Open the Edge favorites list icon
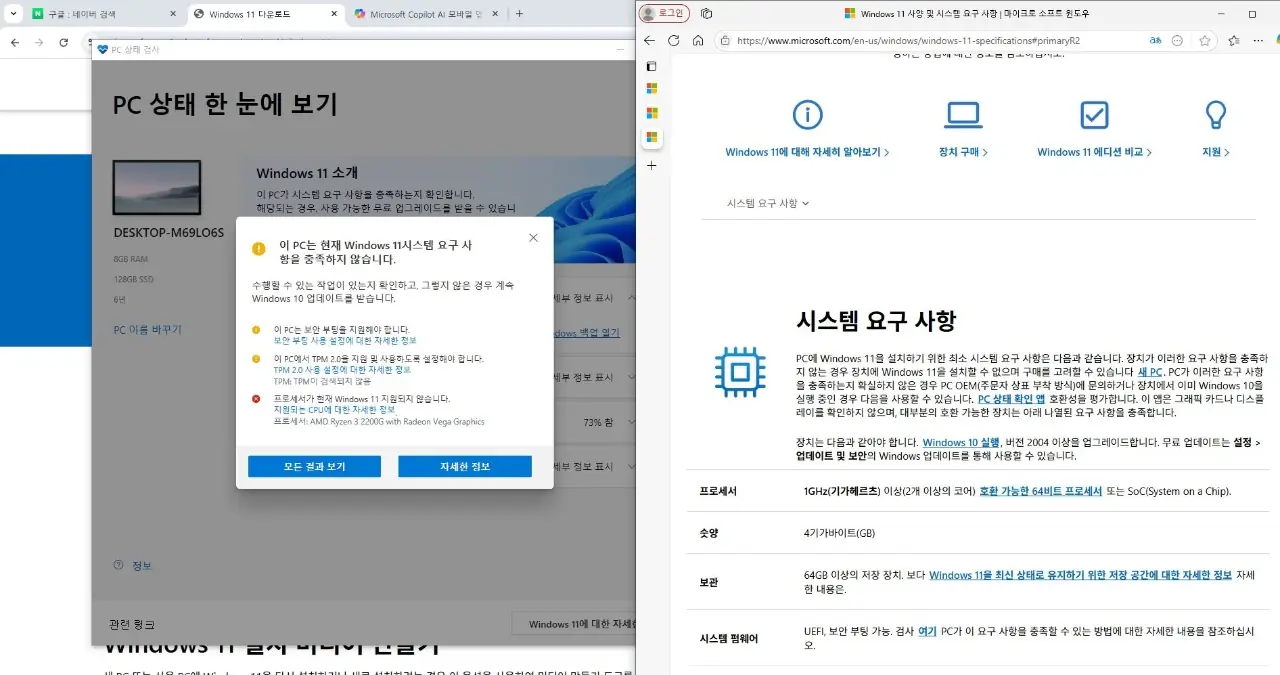 [1233, 41]
